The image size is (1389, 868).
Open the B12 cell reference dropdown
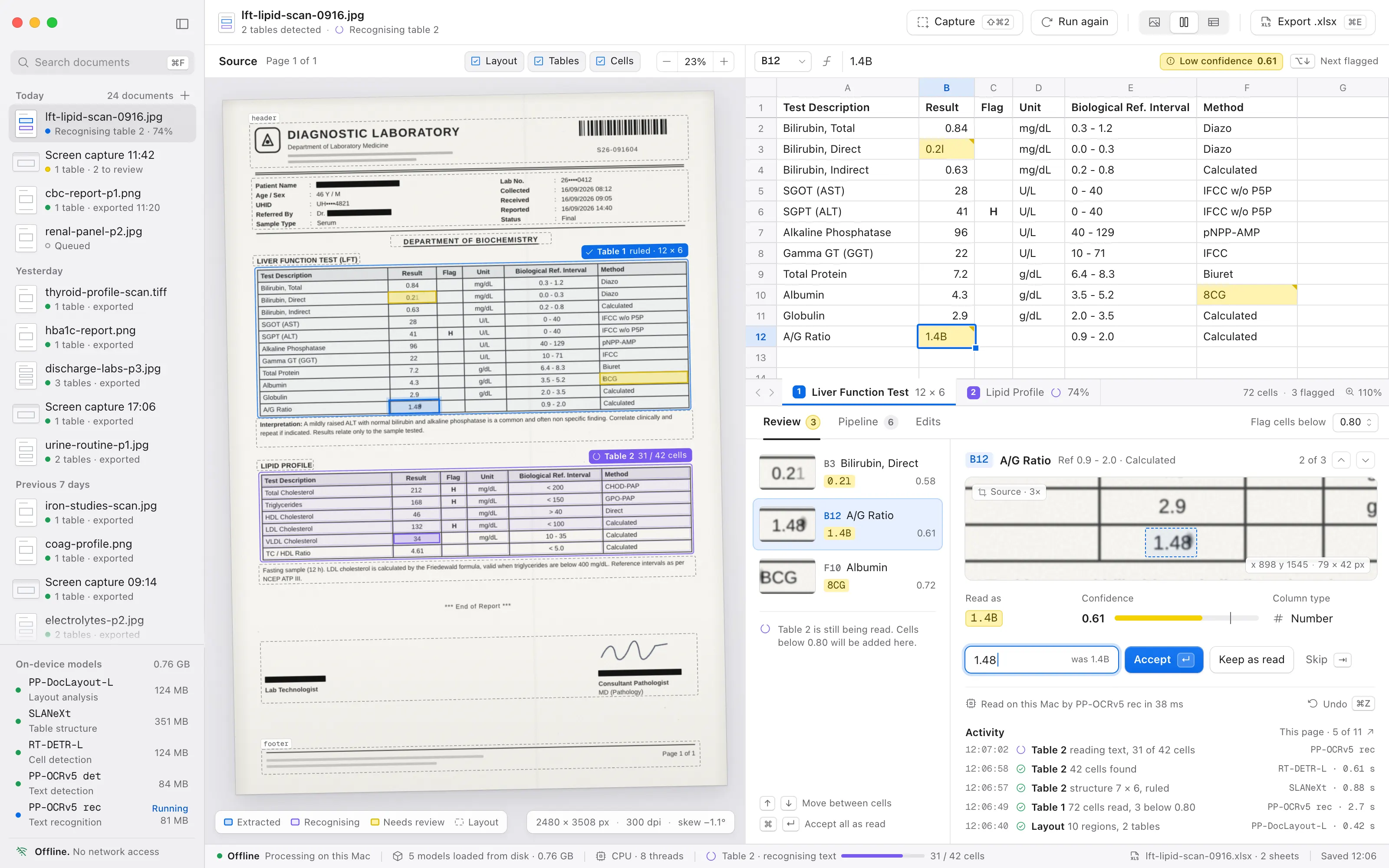783,62
